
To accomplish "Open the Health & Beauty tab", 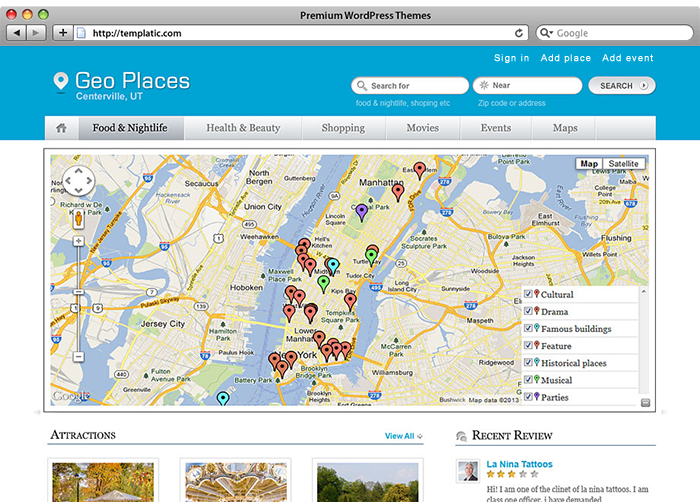I will pos(243,128).
